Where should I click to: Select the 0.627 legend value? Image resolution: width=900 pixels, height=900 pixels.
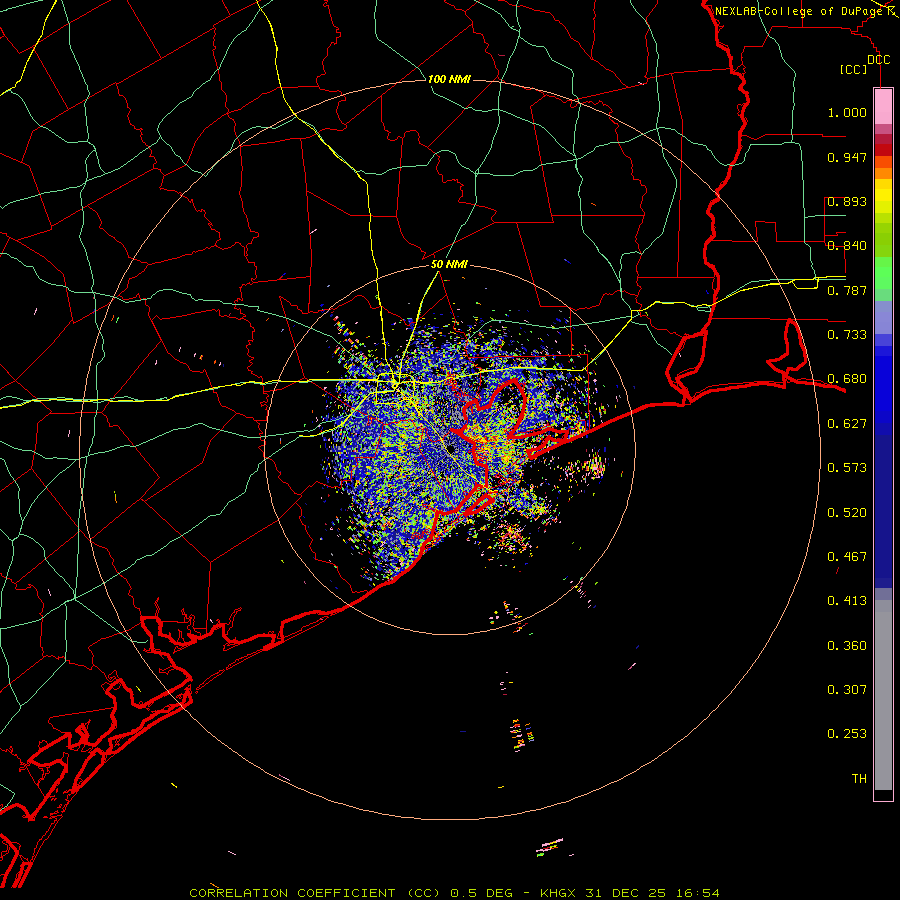847,424
